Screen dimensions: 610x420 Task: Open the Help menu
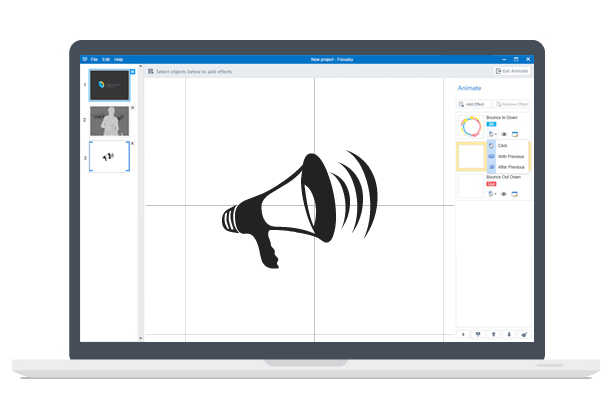tap(118, 60)
